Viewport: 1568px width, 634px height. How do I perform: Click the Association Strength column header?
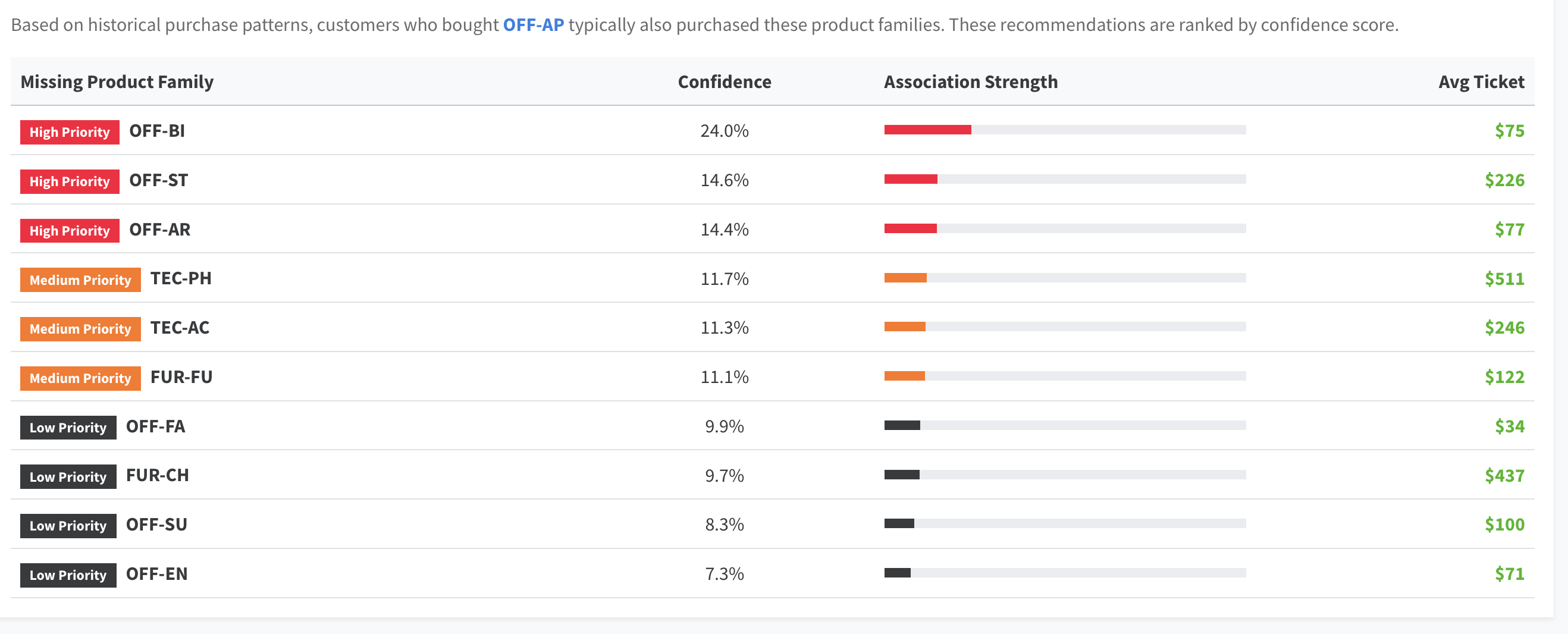970,82
